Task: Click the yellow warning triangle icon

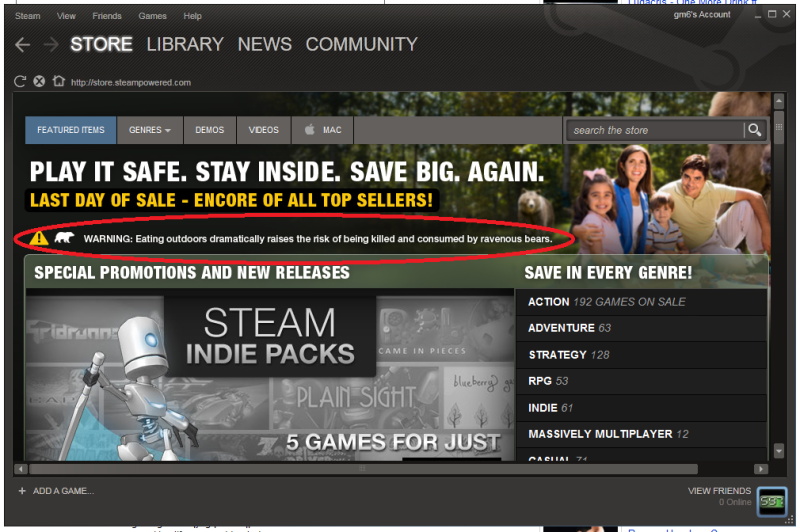Action: click(38, 238)
